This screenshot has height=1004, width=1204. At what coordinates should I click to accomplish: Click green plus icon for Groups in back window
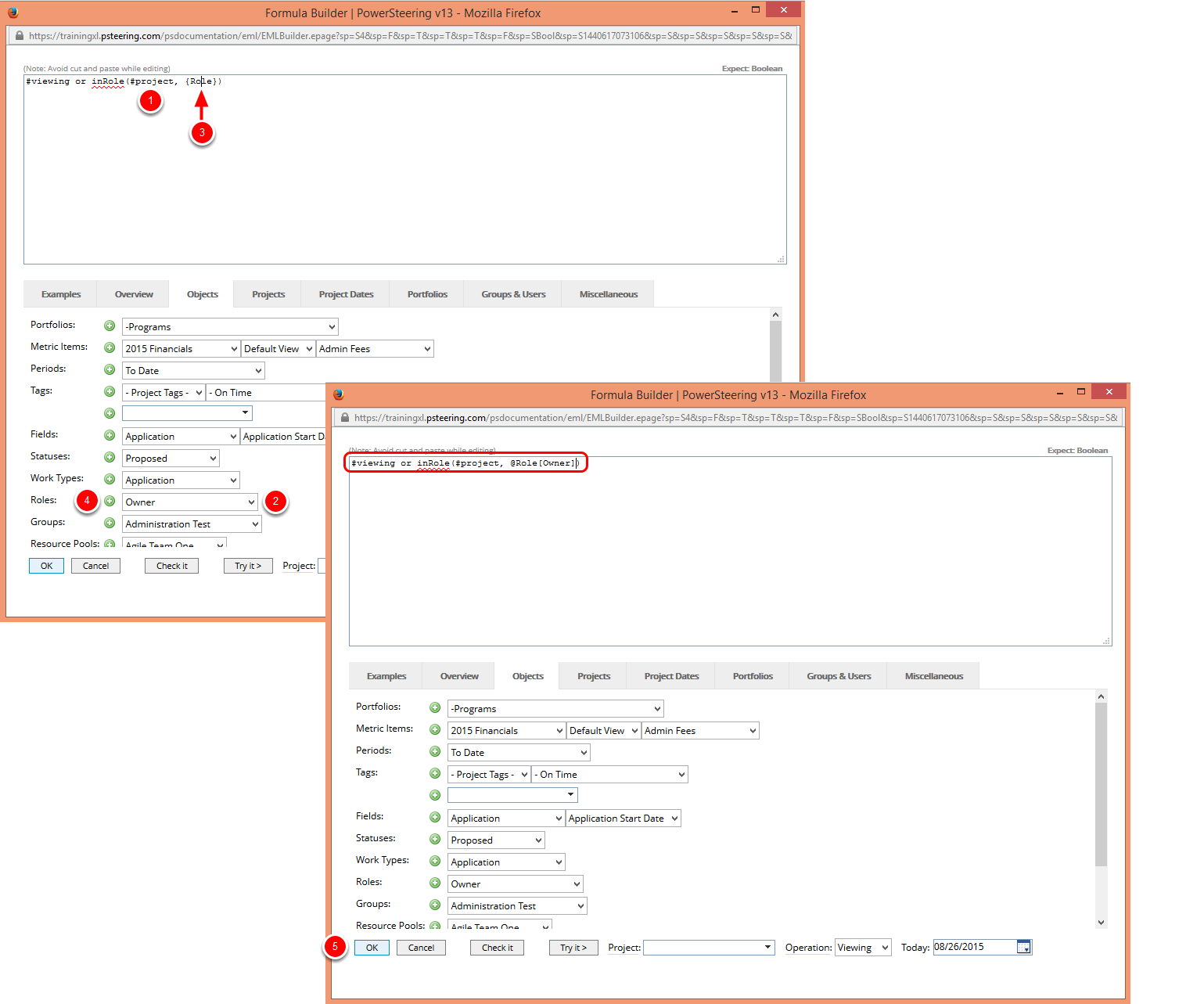coord(110,523)
